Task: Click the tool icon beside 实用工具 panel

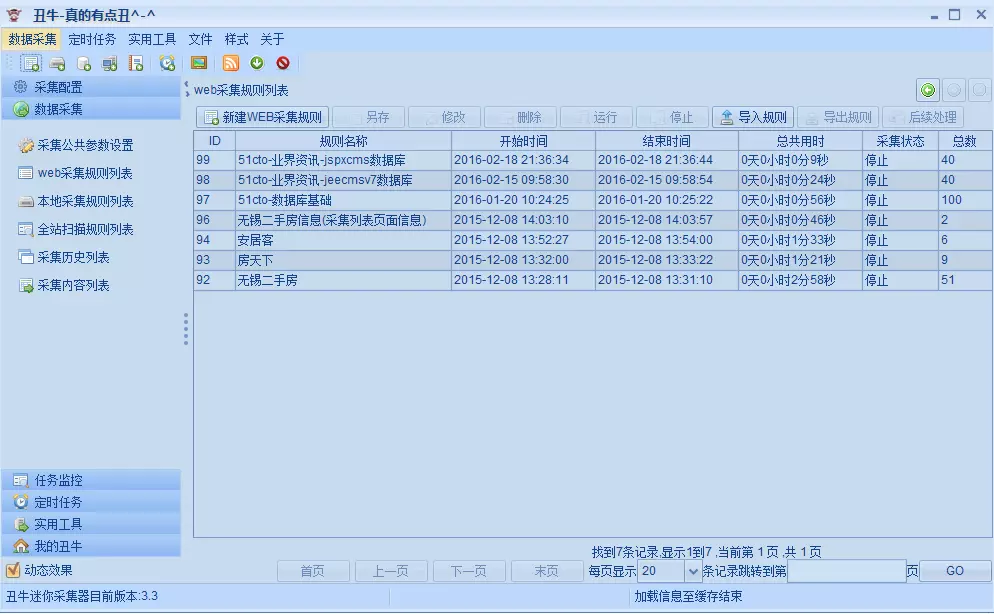Action: (21, 524)
